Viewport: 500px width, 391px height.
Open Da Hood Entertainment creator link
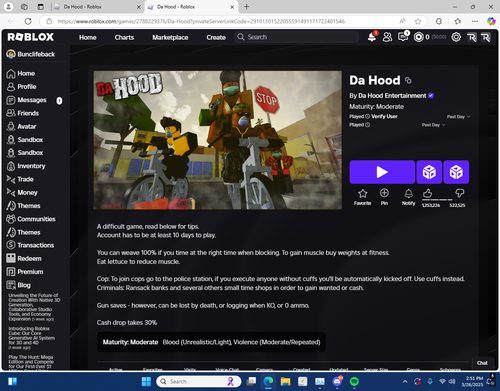point(392,96)
